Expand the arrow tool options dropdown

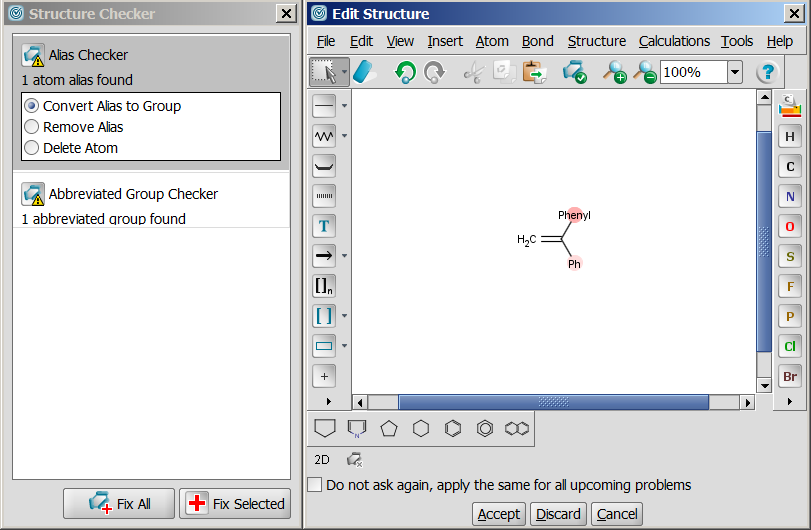point(345,256)
